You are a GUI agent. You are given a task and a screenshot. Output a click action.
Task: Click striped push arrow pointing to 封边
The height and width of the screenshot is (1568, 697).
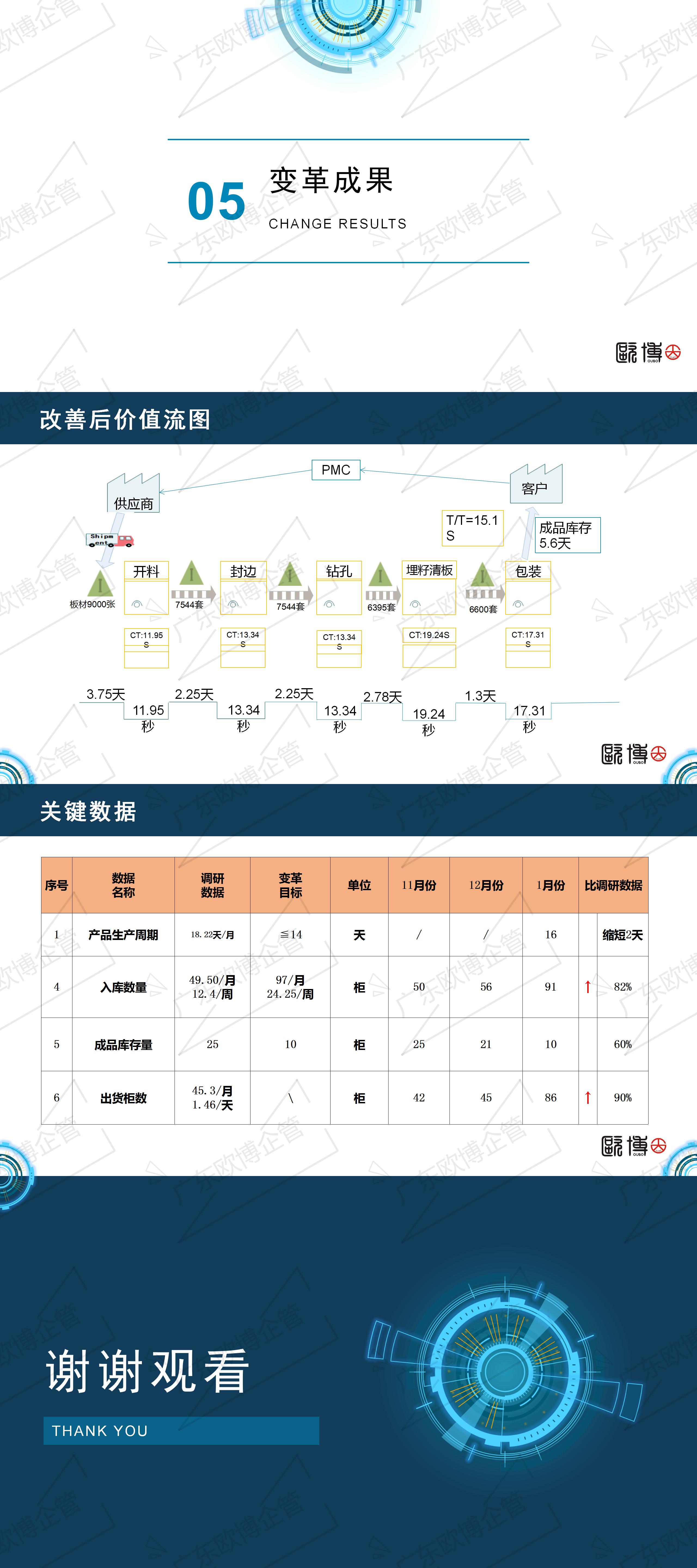[x=194, y=594]
